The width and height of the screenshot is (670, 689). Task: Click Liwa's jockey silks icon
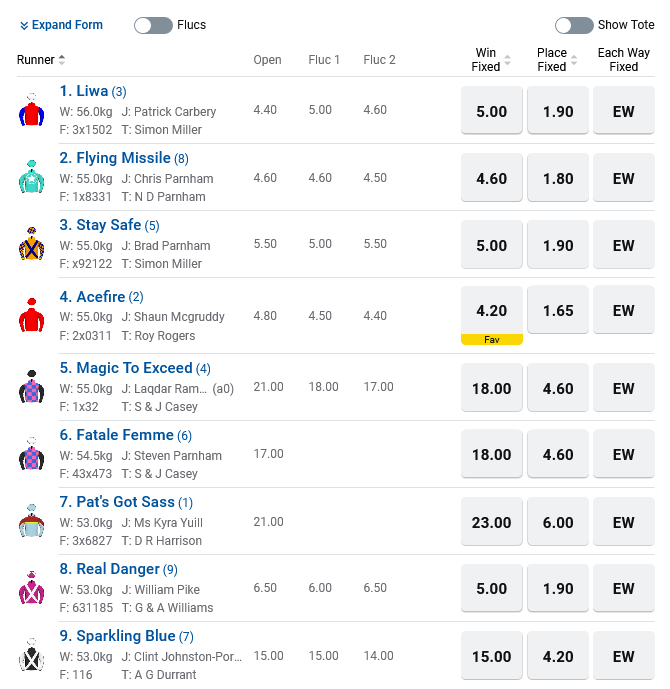point(32,110)
